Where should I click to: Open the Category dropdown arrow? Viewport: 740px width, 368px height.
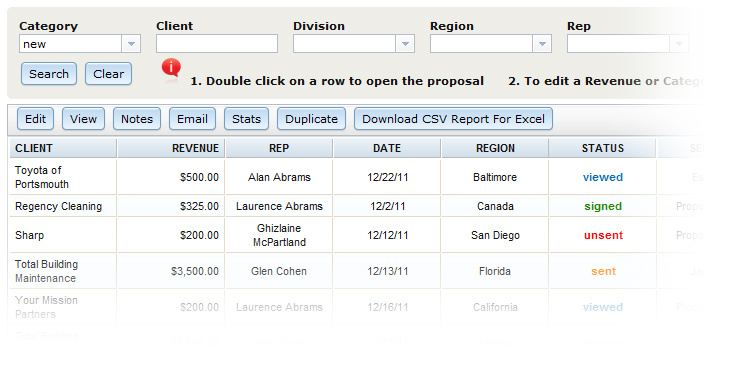pos(131,44)
